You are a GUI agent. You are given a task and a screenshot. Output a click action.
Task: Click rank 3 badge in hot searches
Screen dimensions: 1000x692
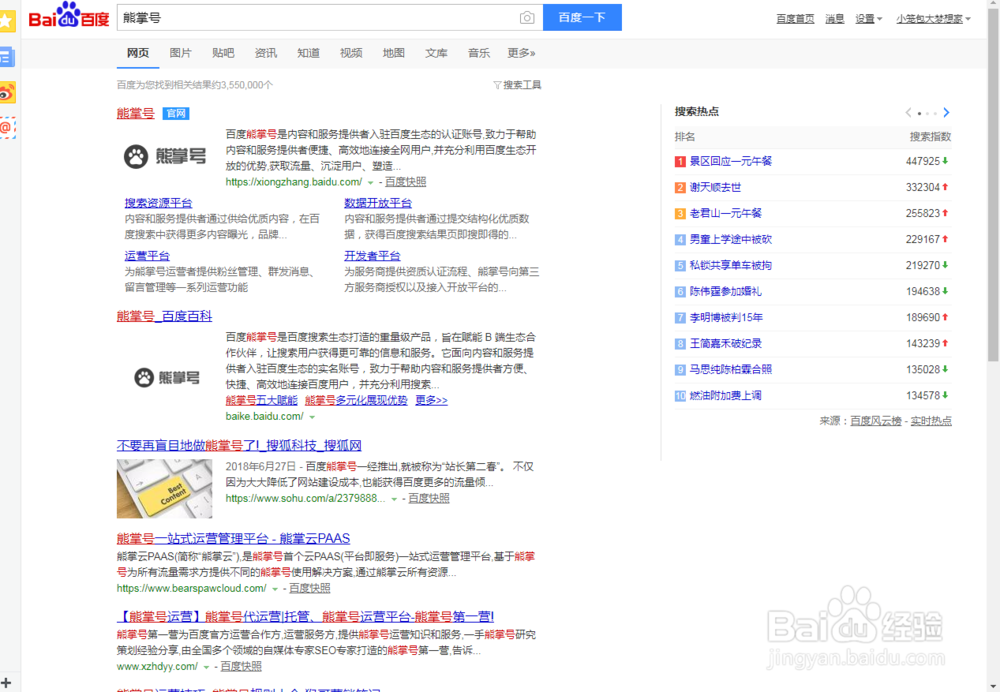pos(680,214)
